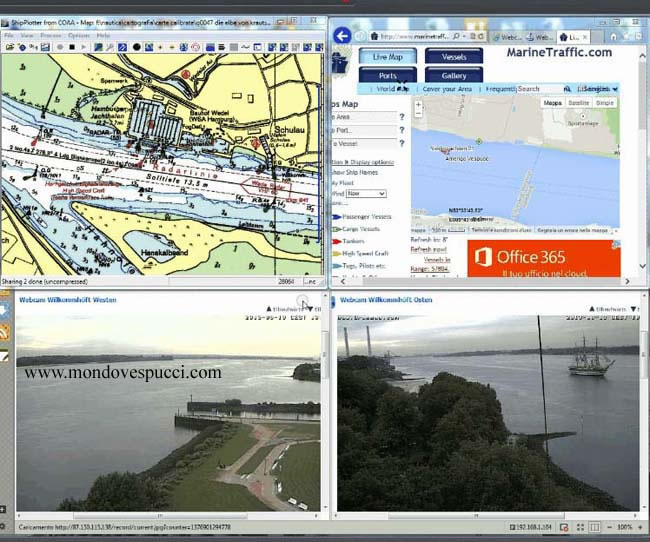Zoom out with the map minus button
Viewport: 650px width, 542px height.
[x=418, y=113]
